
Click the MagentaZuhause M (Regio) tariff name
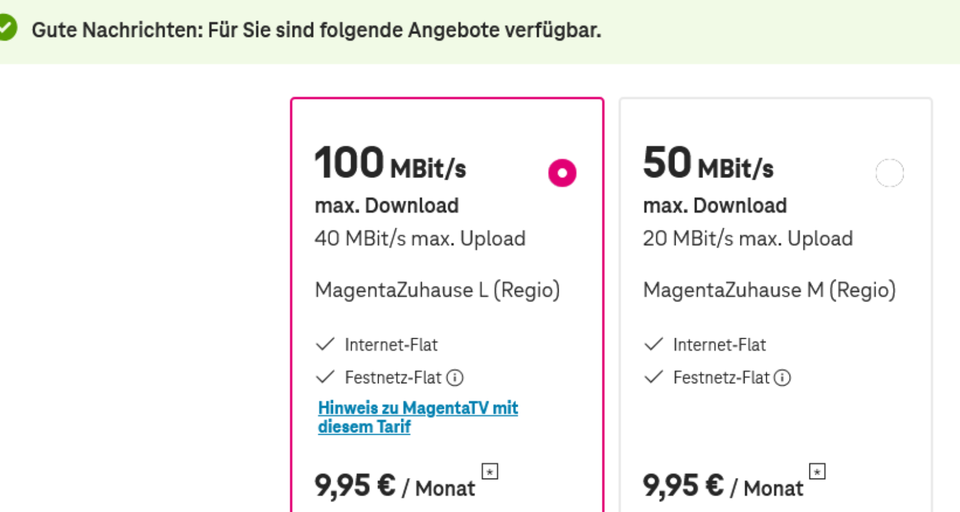coord(769,290)
